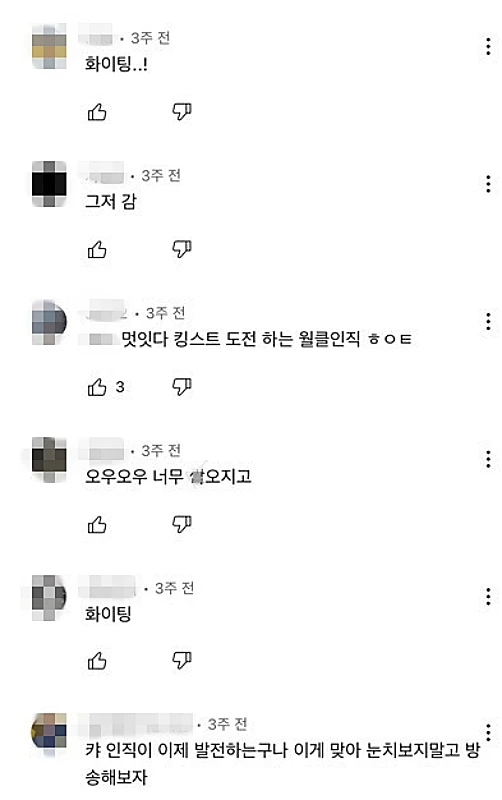
Task: Like the comment with 3 likes
Action: (97, 387)
